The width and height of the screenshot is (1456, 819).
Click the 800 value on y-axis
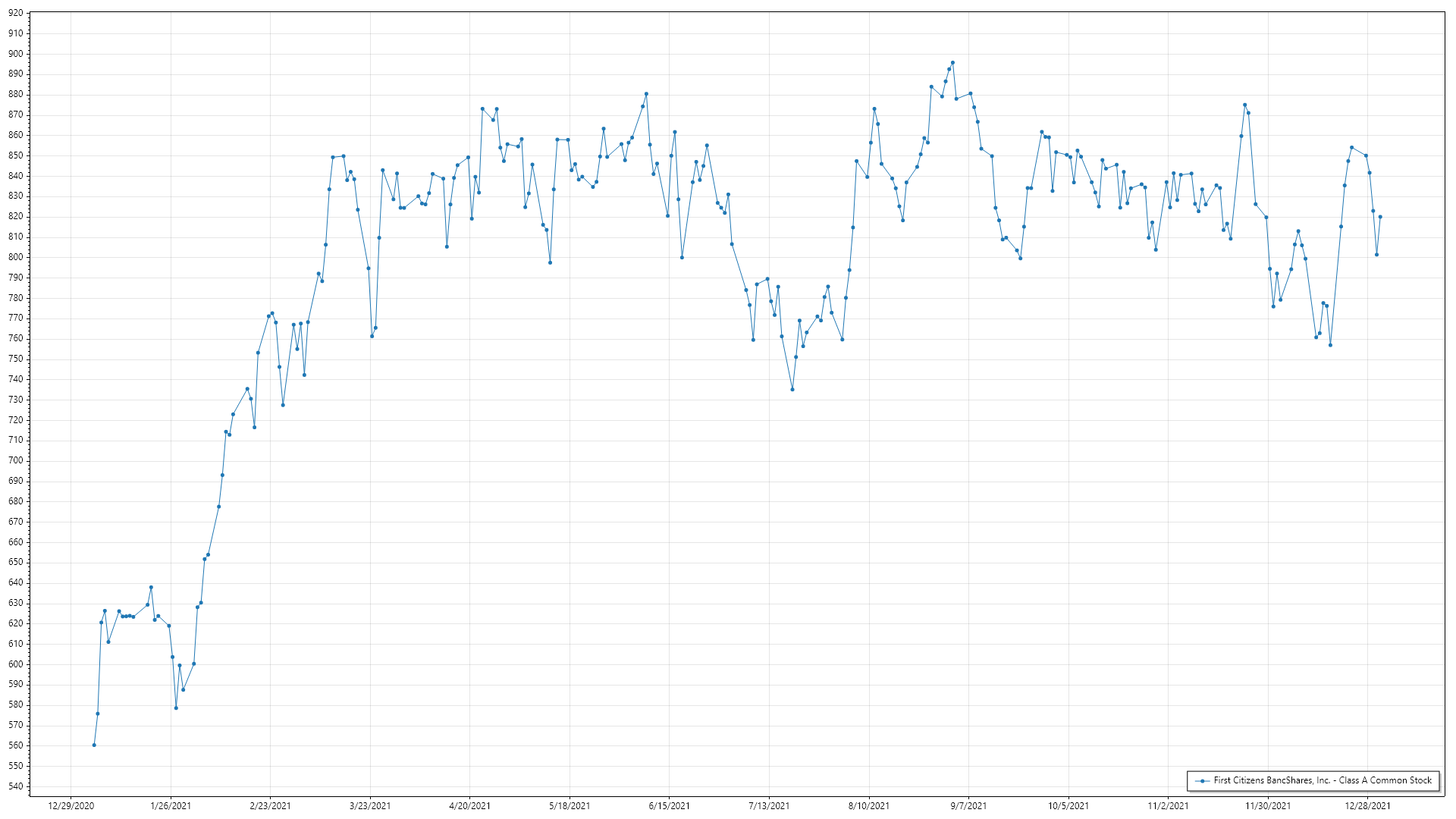[x=16, y=257]
